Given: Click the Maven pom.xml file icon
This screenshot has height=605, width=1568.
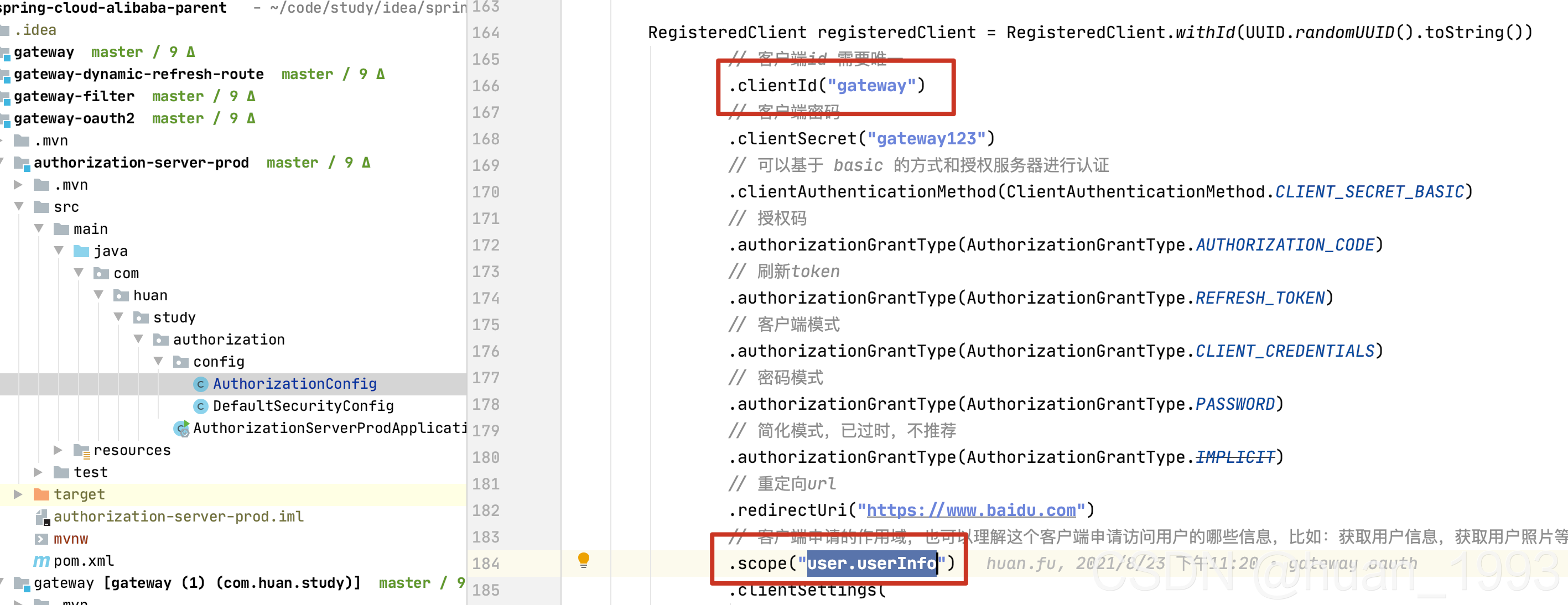Looking at the screenshot, I should point(41,561).
